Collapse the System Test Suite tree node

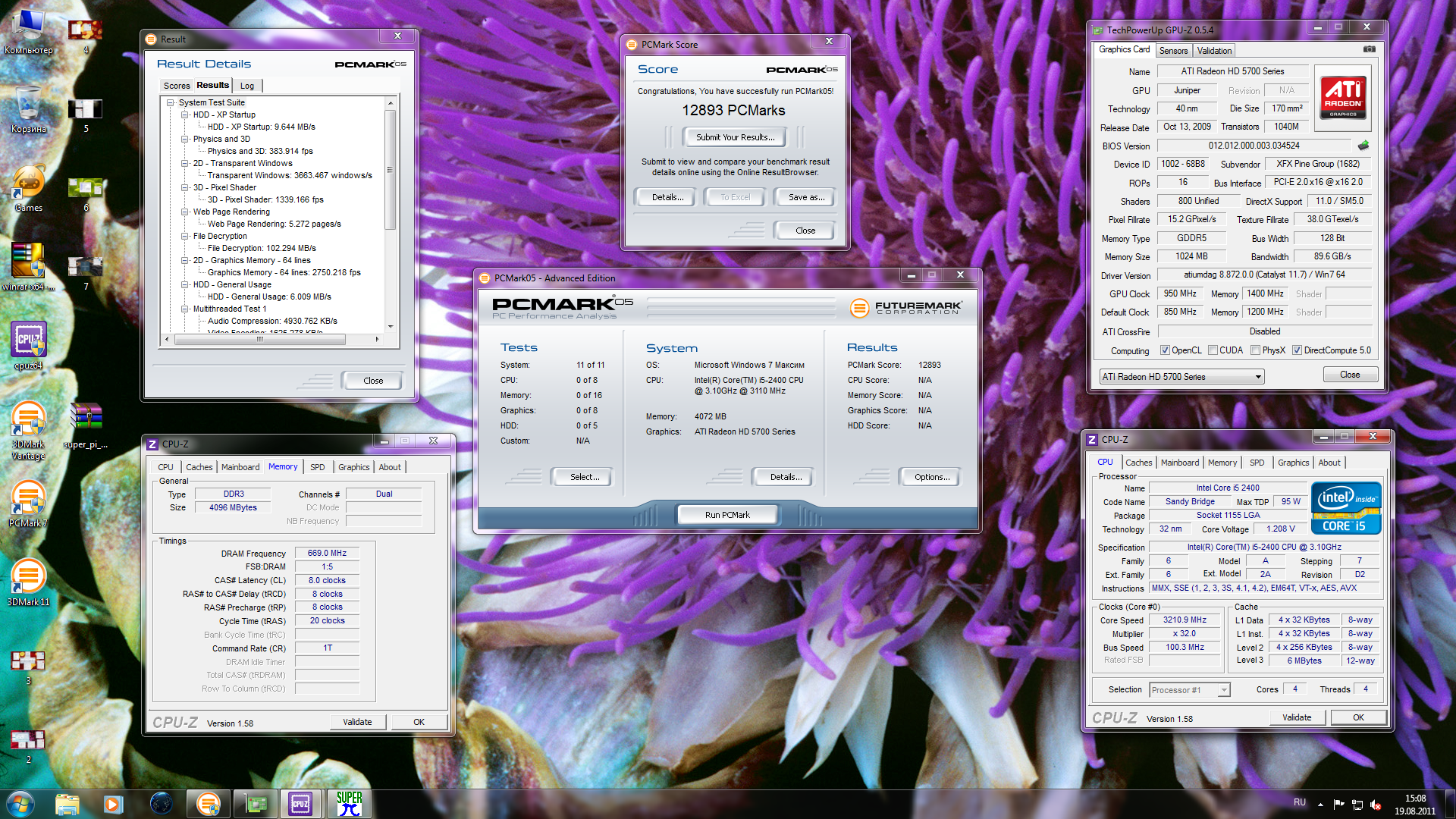pos(171,102)
